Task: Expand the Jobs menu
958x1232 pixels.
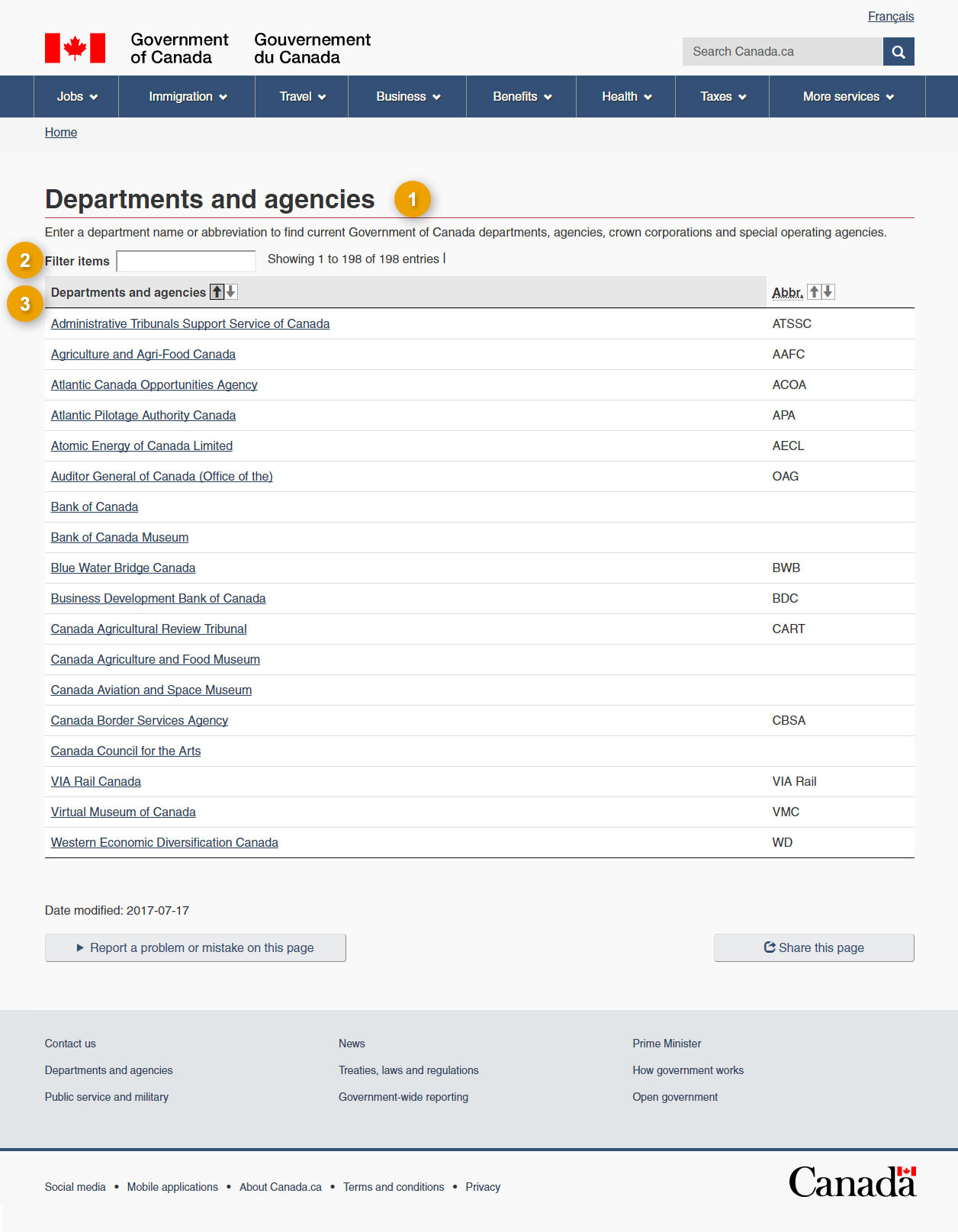Action: point(76,97)
